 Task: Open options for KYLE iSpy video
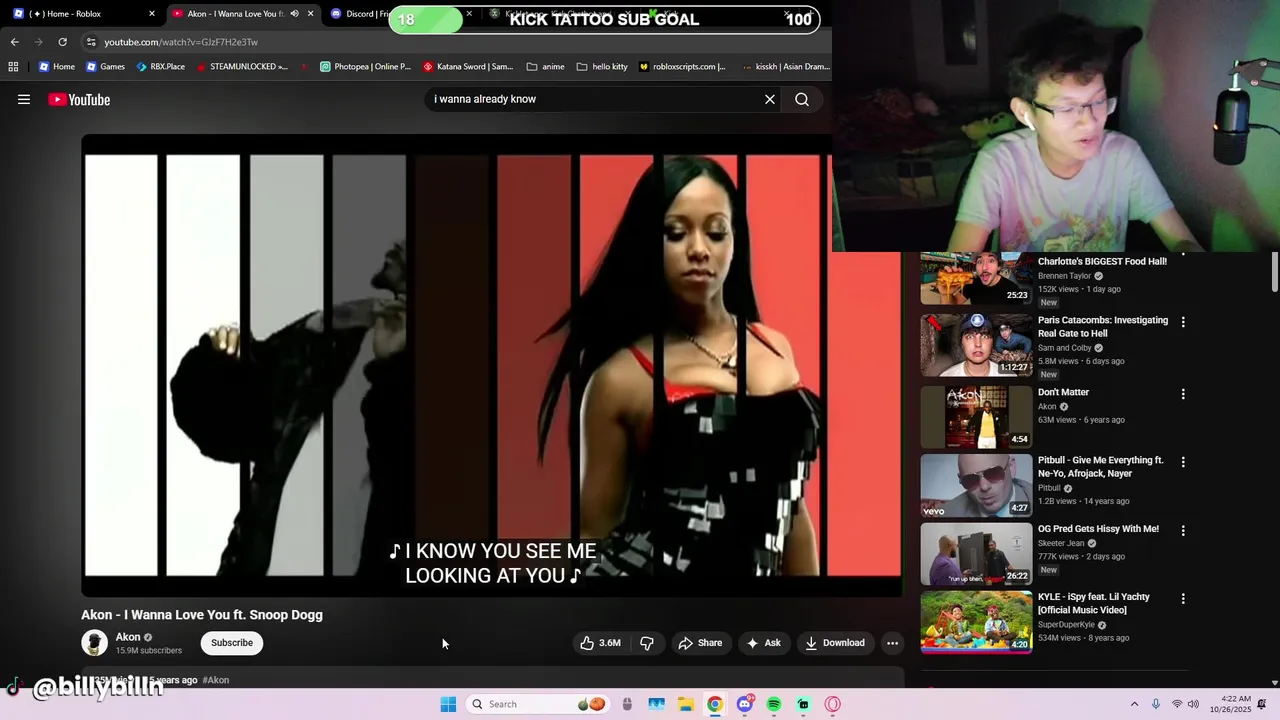click(x=1183, y=598)
